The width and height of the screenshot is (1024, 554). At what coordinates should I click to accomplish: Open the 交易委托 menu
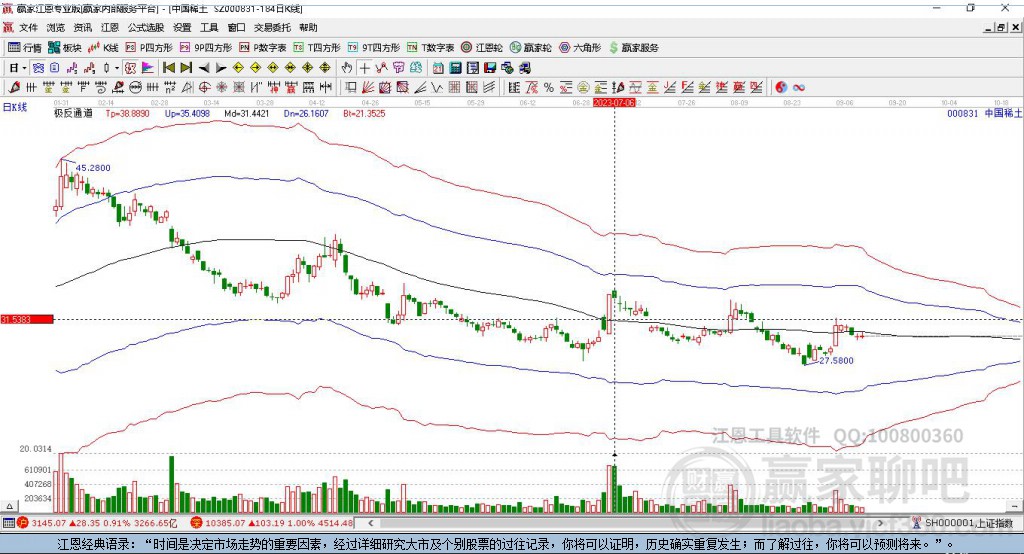point(272,27)
